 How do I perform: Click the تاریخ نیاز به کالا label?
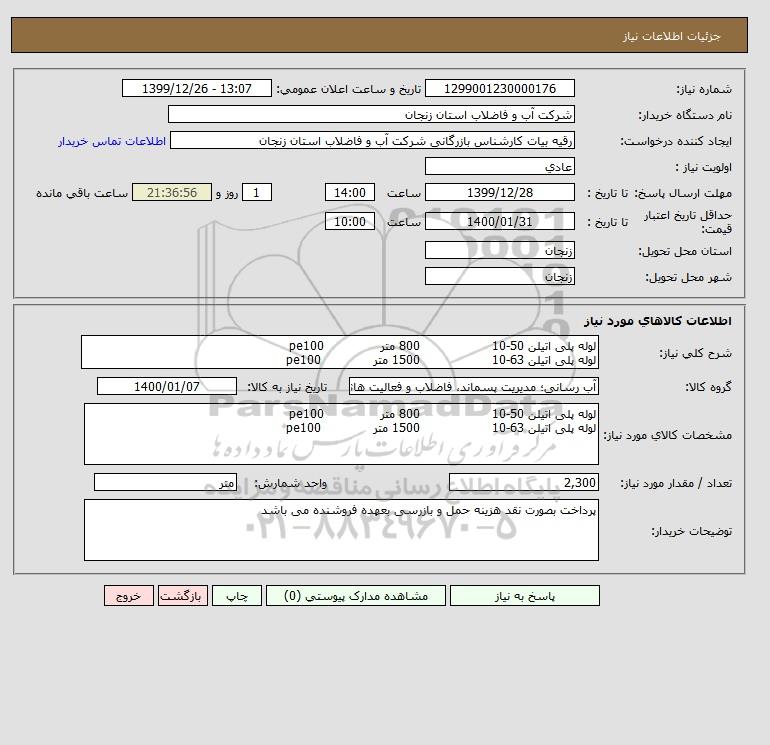click(287, 387)
